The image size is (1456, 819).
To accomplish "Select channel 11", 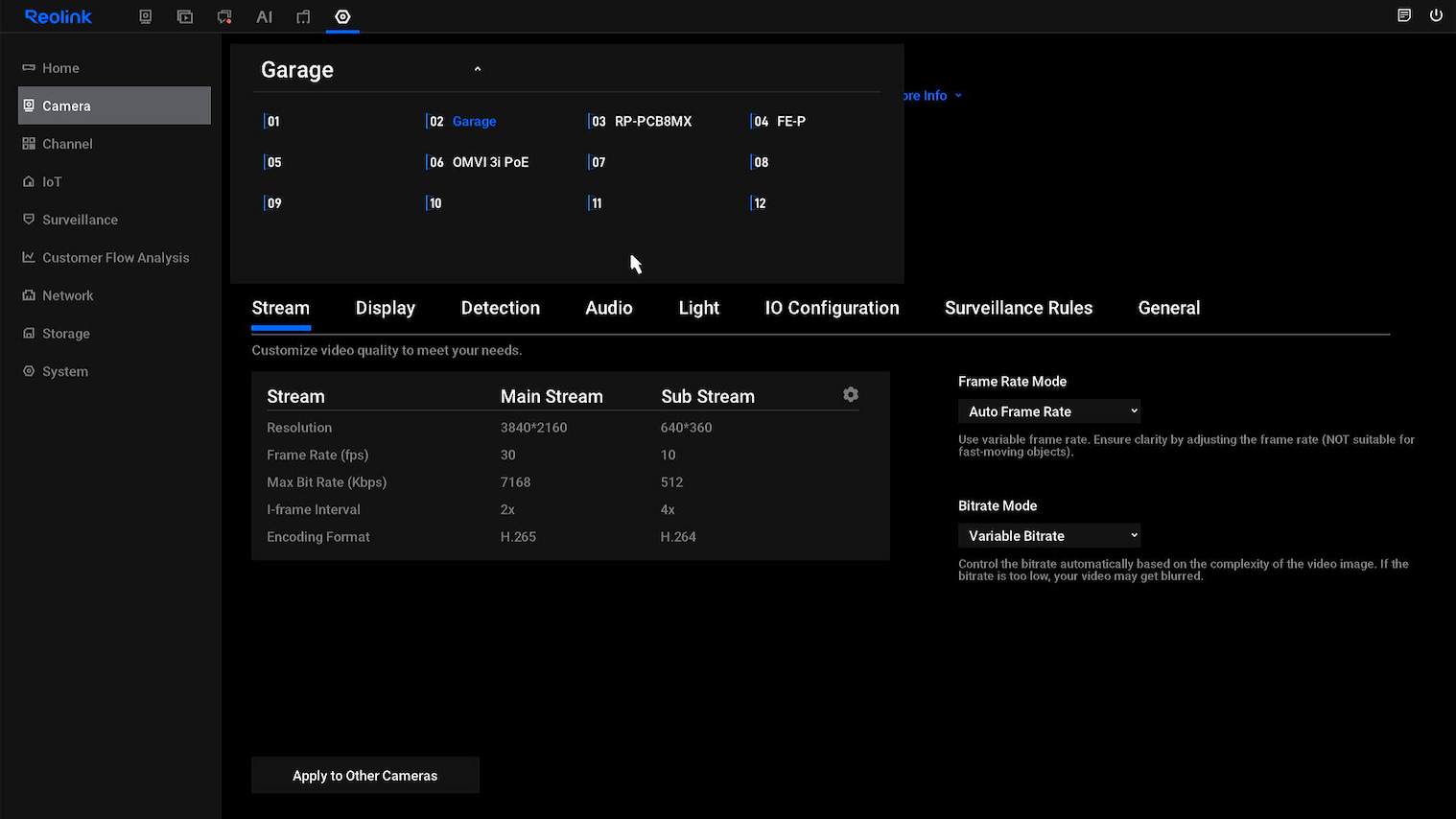I will (x=596, y=203).
